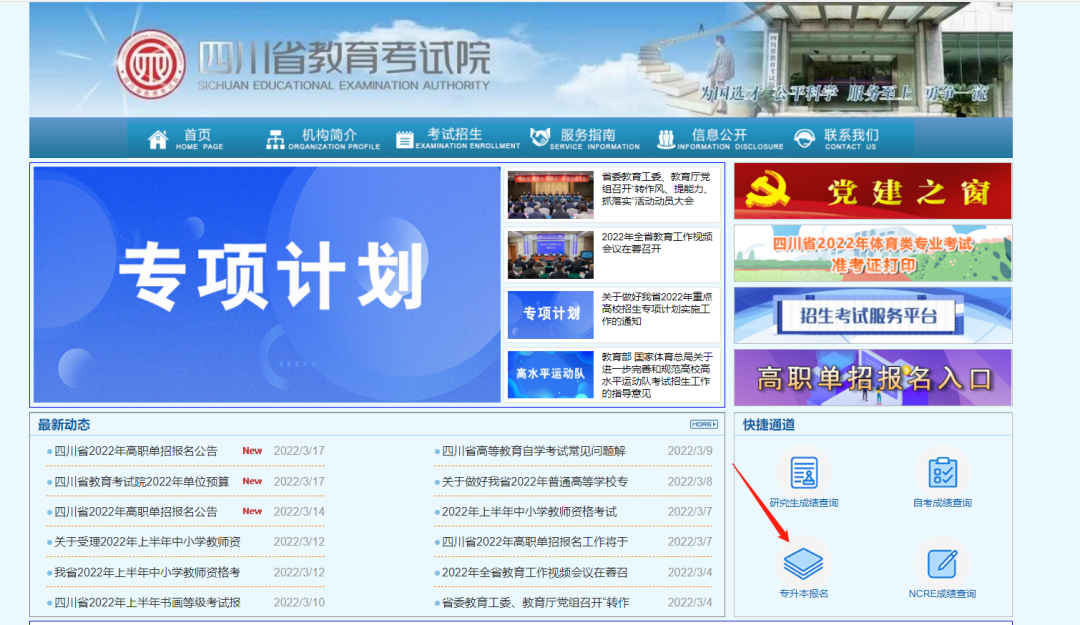Open 四川省2022年高职单招报名工作将于 news item
Screen dimensions: 1080x625
534,542
